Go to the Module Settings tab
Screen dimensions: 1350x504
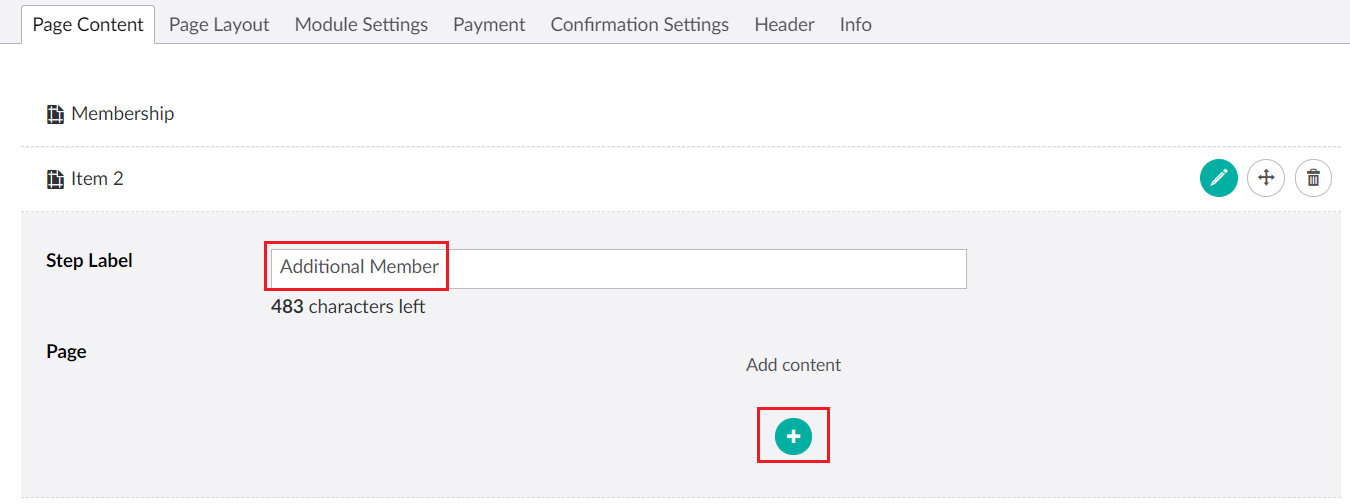pos(361,25)
